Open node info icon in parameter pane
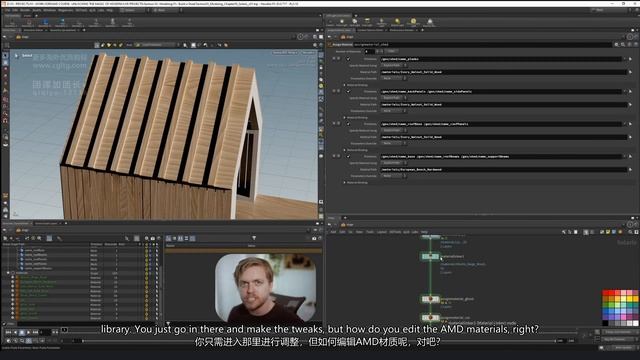Screen dimensions: 640x360 pyautogui.click(x=630, y=44)
